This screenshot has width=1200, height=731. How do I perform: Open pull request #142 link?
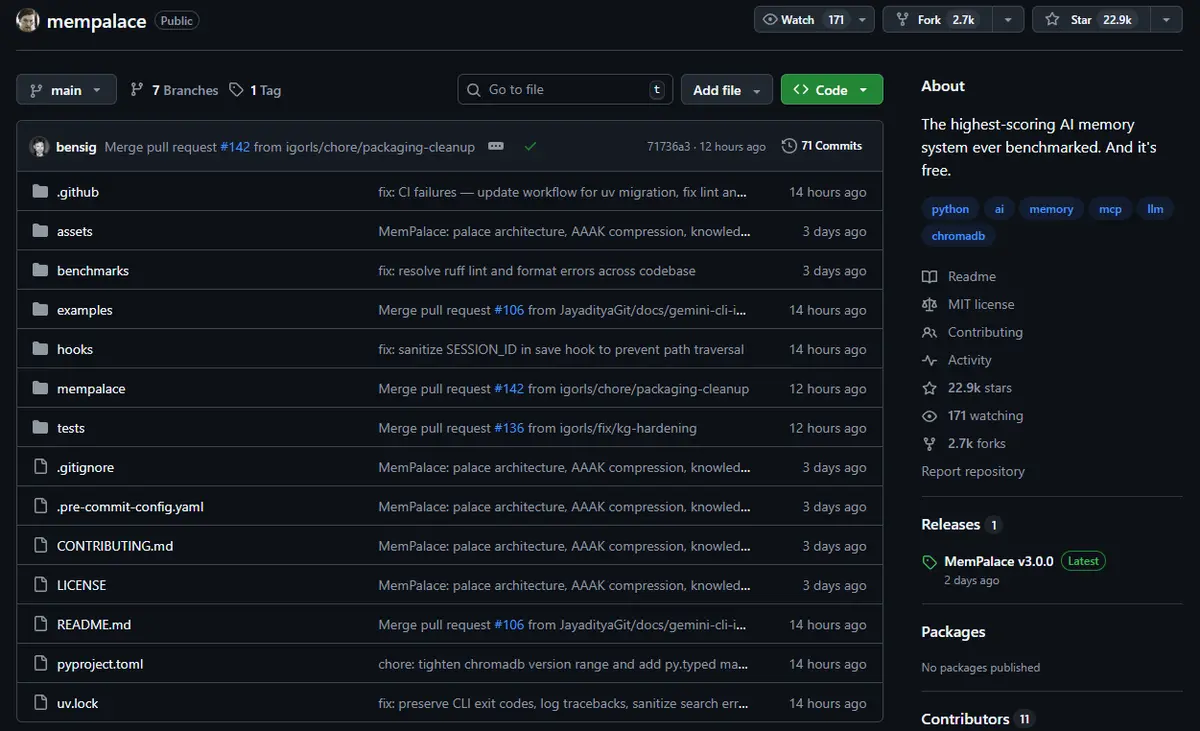click(x=235, y=147)
